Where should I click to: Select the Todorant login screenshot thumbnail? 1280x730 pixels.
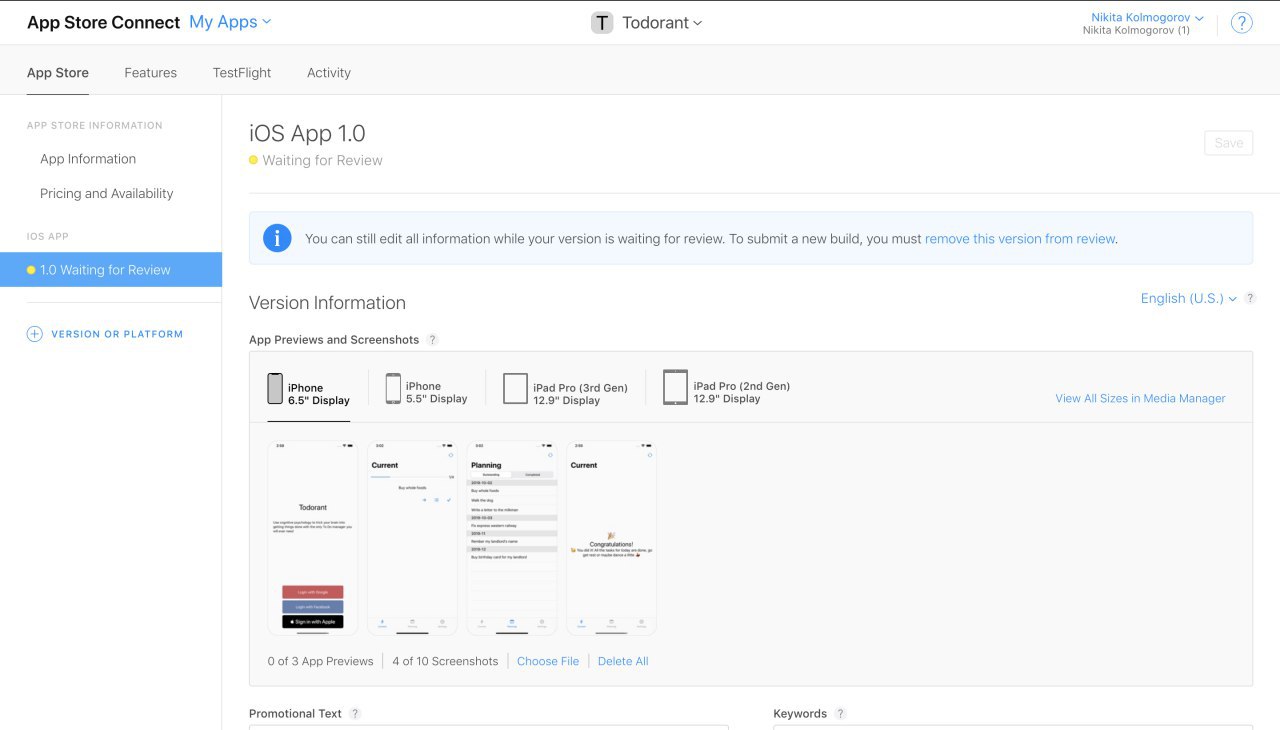click(x=313, y=538)
